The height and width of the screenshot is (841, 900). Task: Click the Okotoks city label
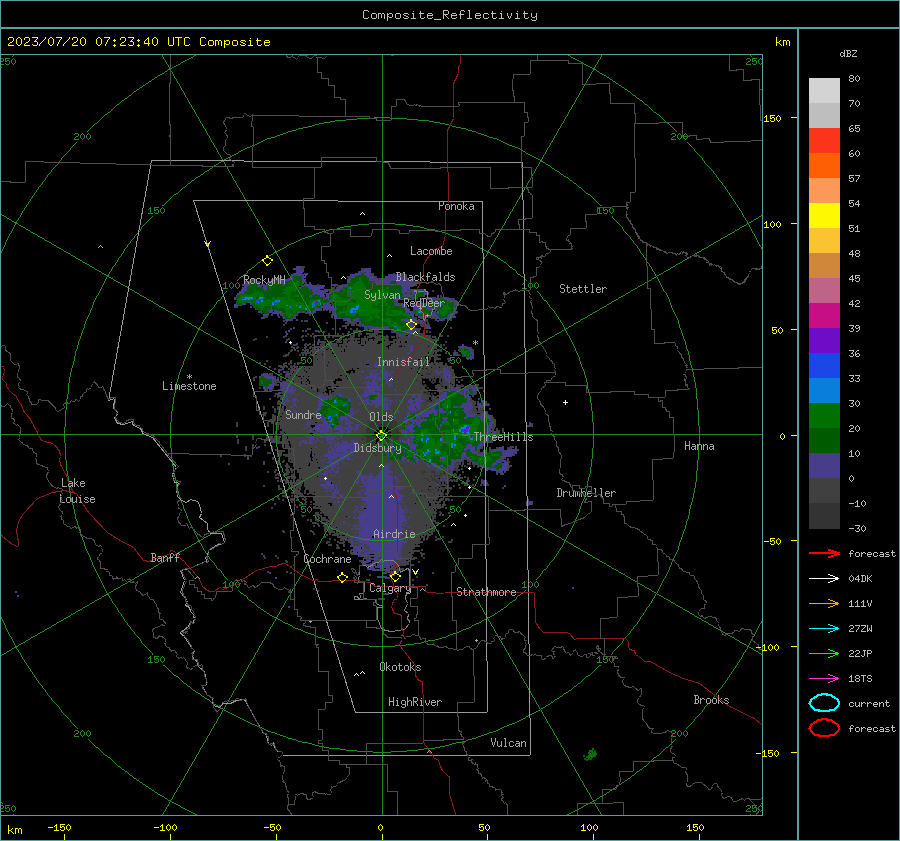(400, 667)
